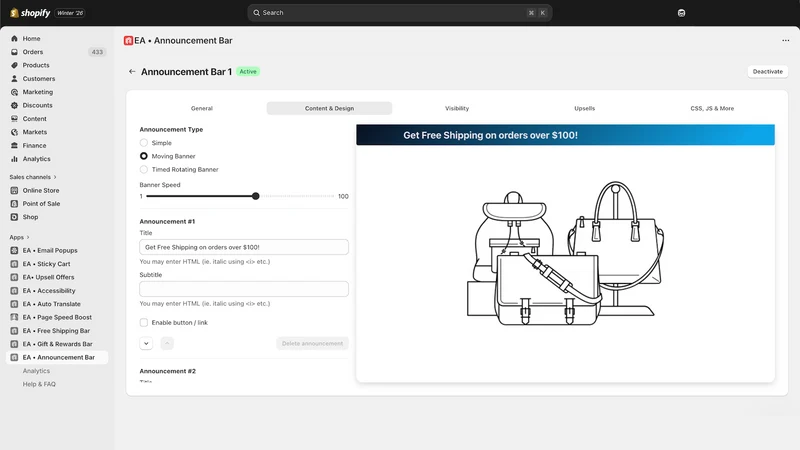Screen dimensions: 800x450
Task: Adjust the Banner Speed slider handle
Action: (256, 196)
